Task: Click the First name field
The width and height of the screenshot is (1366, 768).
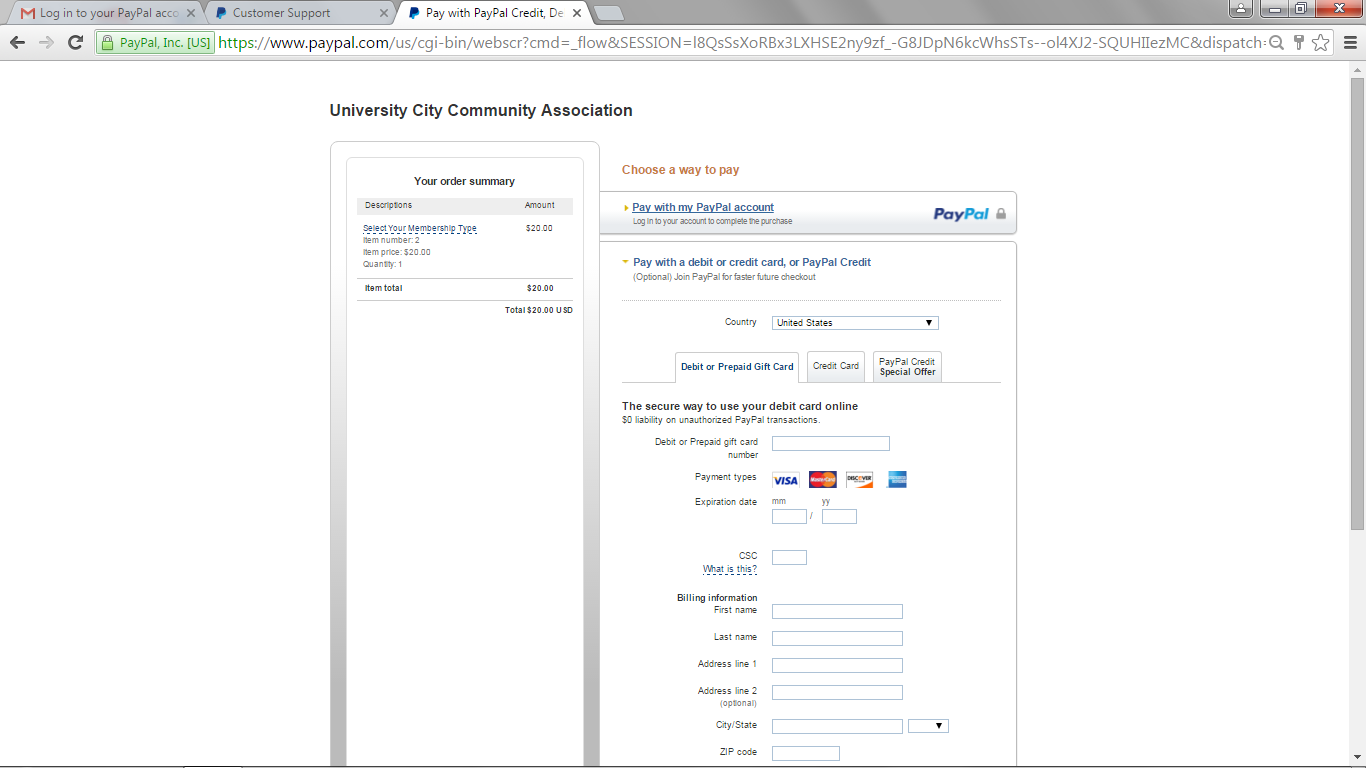Action: [x=837, y=612]
